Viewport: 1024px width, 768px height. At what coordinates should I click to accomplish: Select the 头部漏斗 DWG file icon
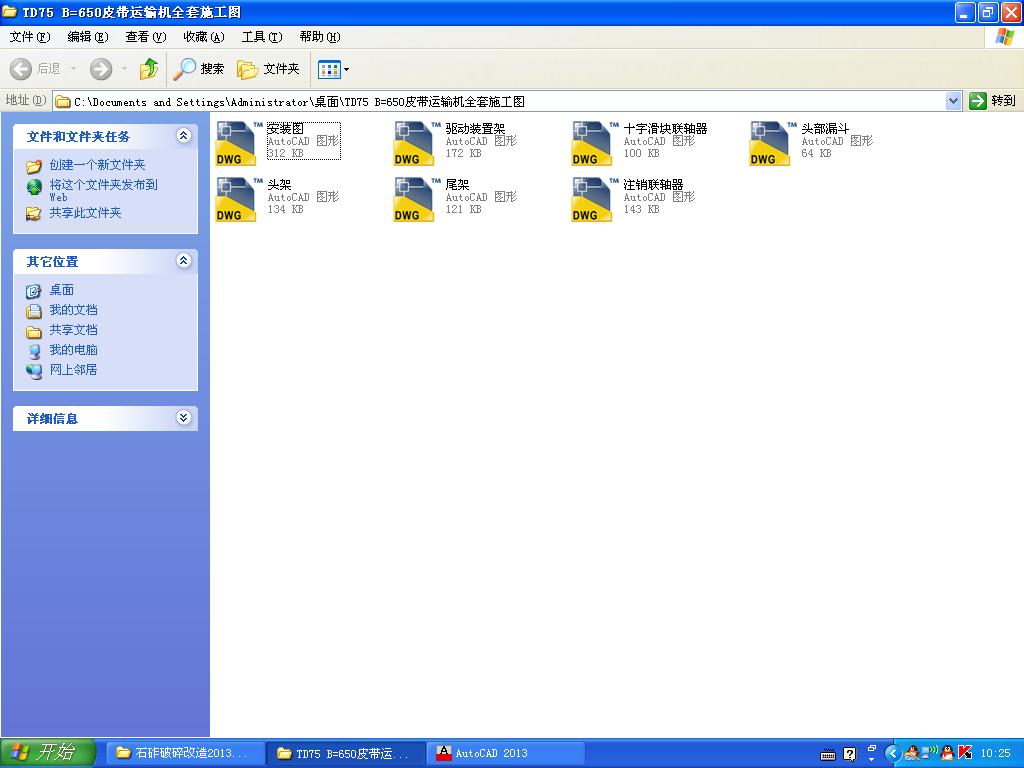coord(771,143)
